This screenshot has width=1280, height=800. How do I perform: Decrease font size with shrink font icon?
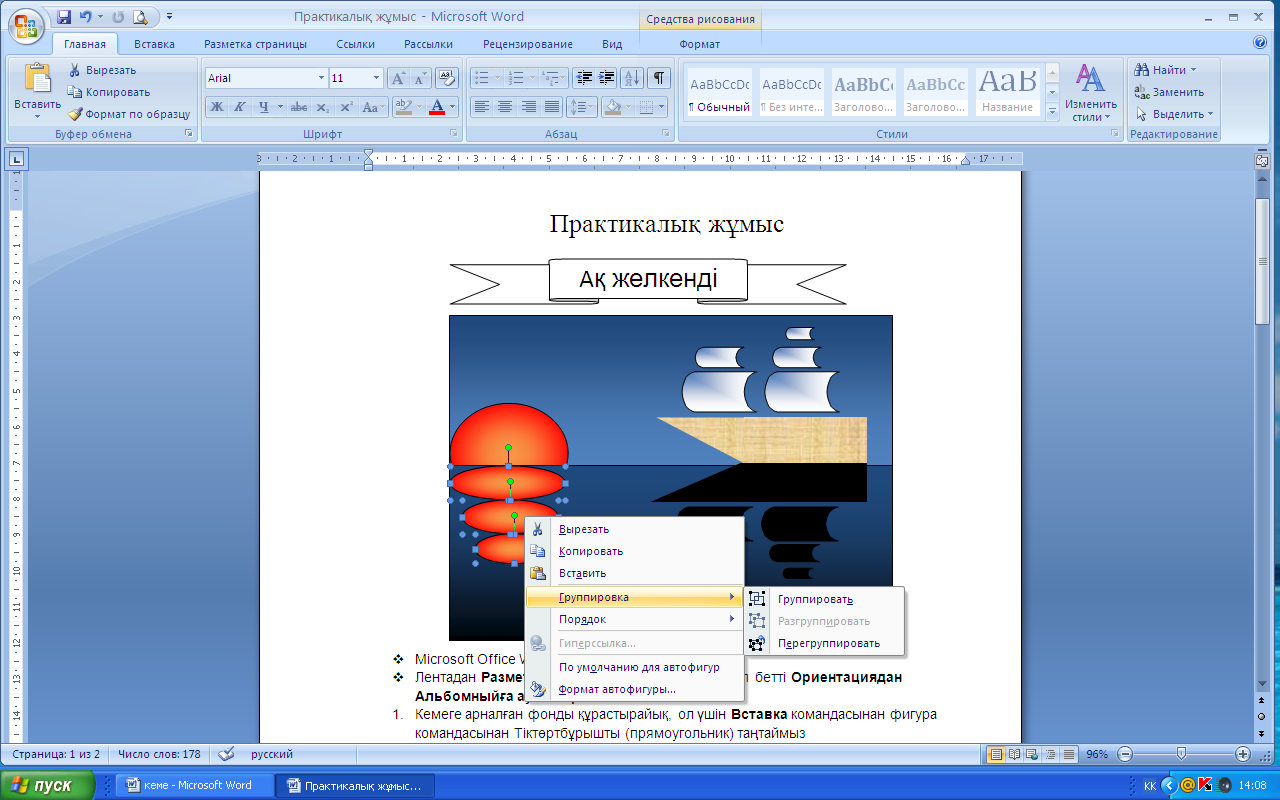point(420,78)
